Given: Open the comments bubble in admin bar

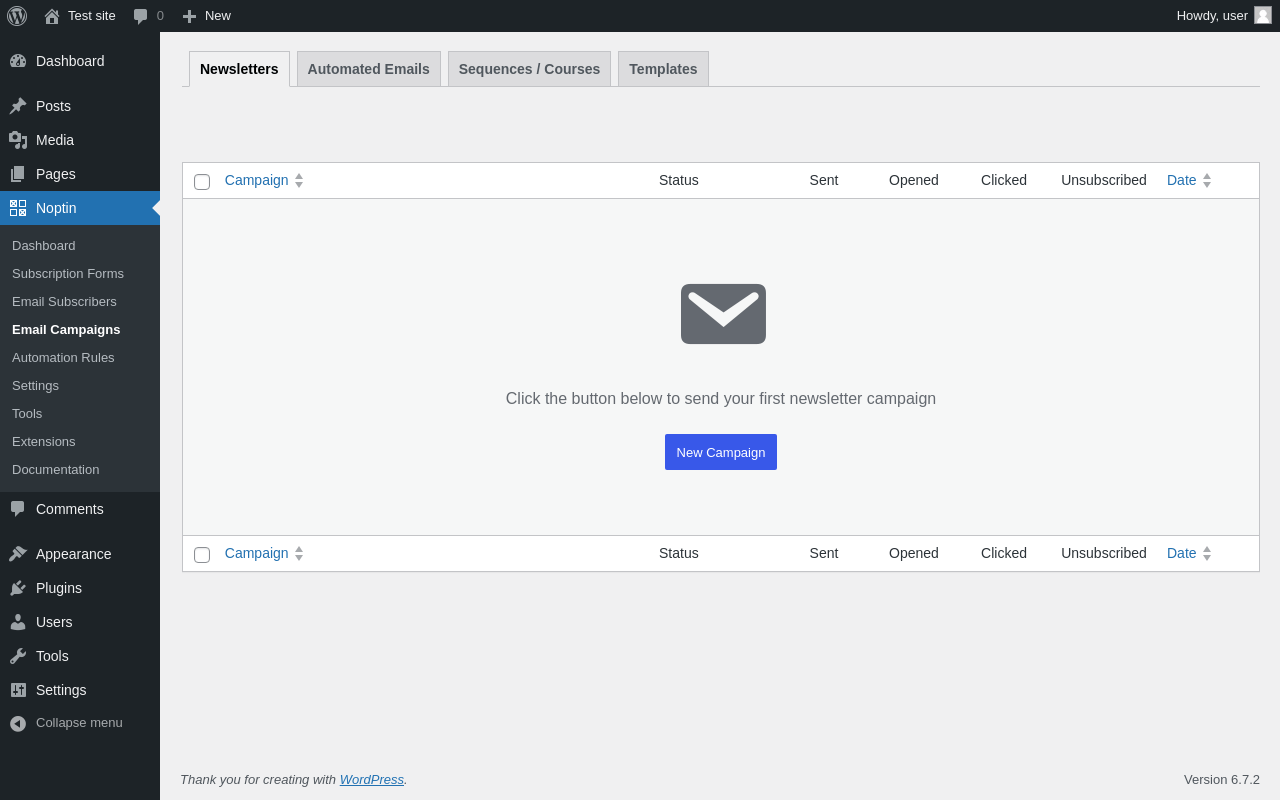Looking at the screenshot, I should 140,16.
